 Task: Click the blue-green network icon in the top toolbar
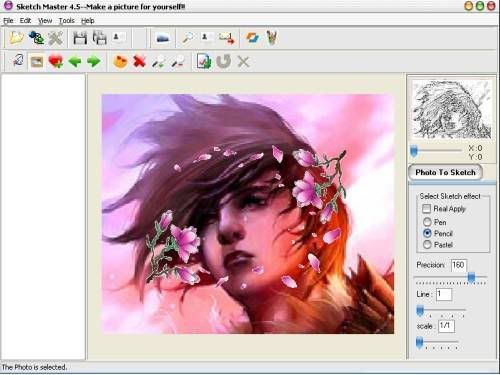(36, 38)
